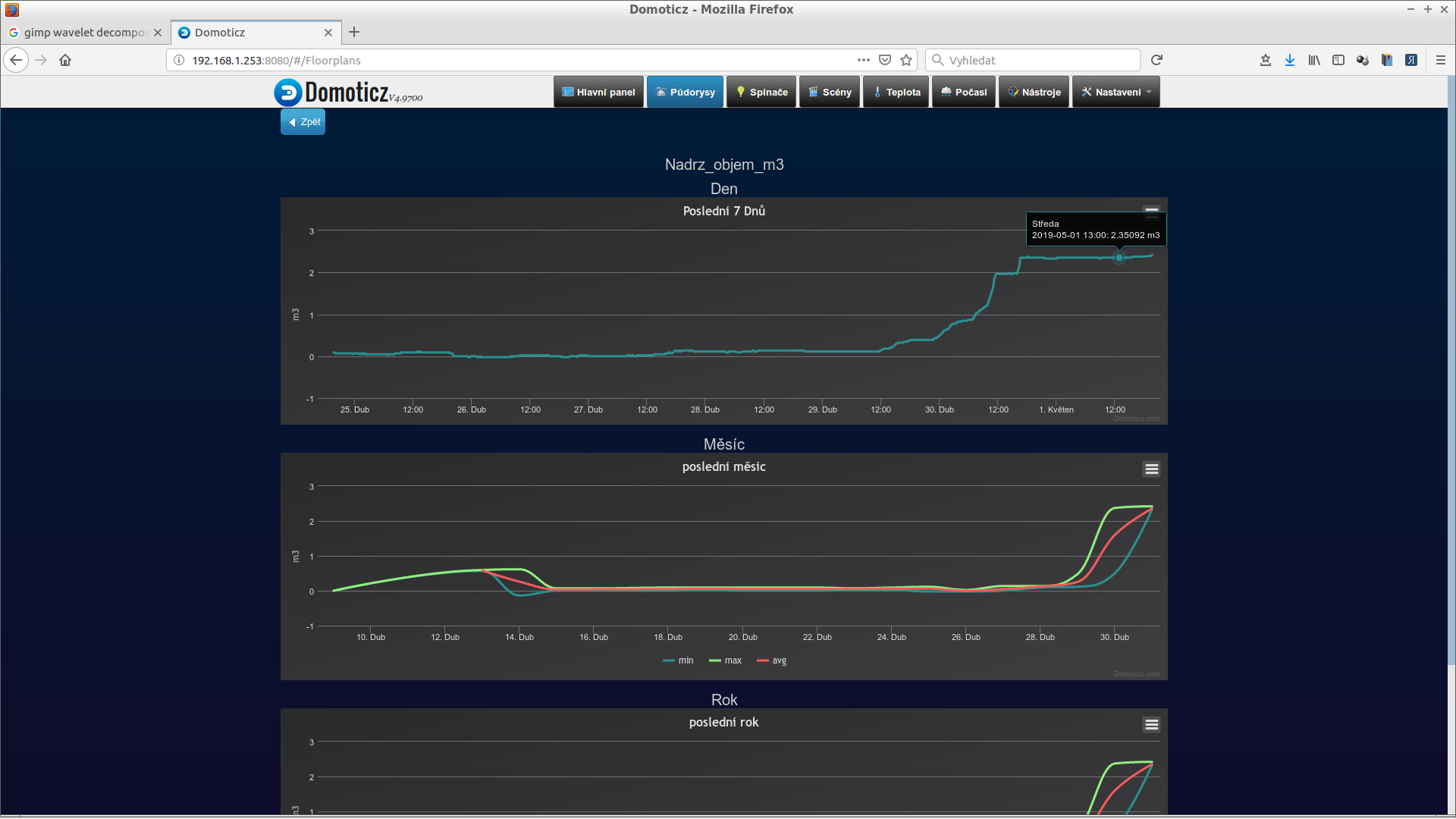This screenshot has width=1456, height=819.
Task: Click Domoticz.com credit in month chart
Action: [x=1136, y=674]
